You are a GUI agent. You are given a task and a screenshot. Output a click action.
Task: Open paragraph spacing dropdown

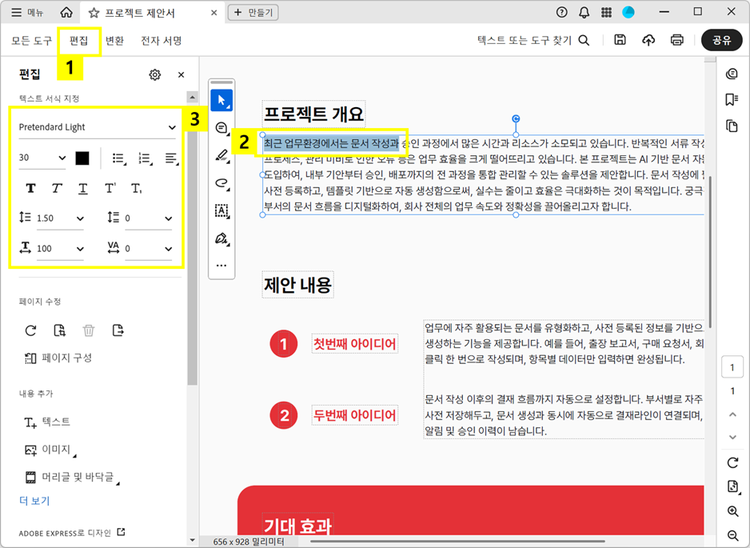(x=148, y=219)
